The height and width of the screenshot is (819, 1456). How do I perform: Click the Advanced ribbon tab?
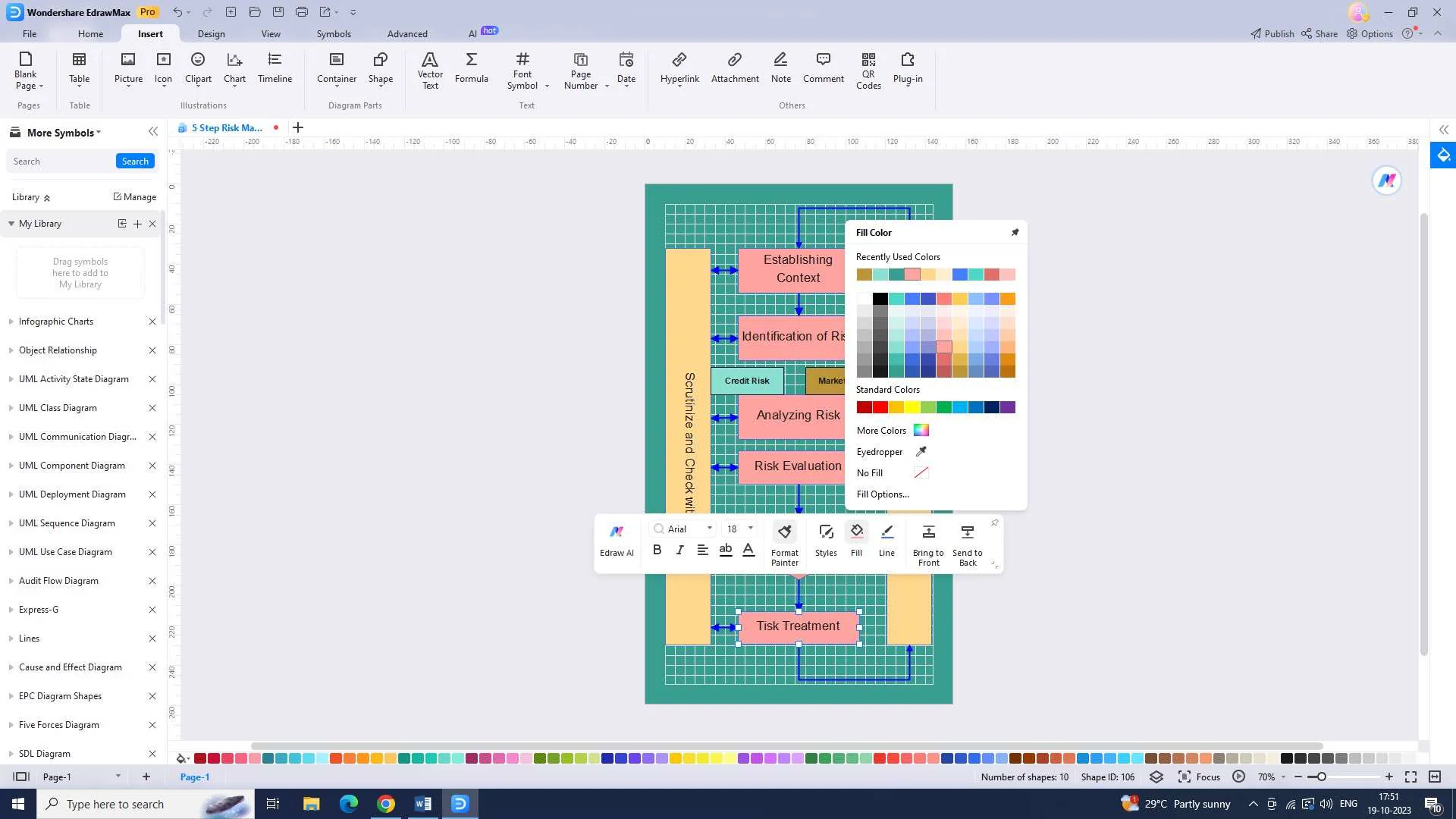(407, 33)
